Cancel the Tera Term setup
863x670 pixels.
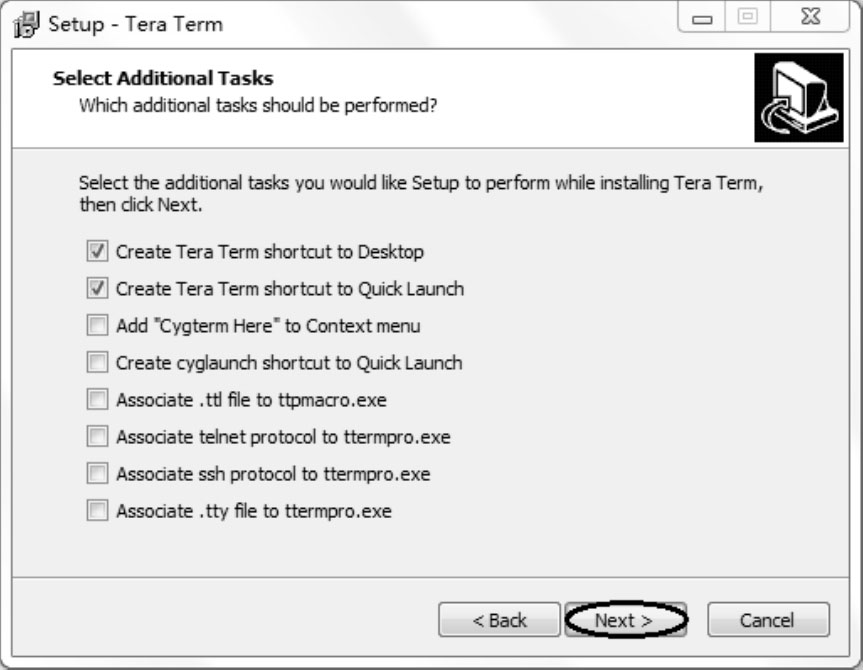click(768, 620)
